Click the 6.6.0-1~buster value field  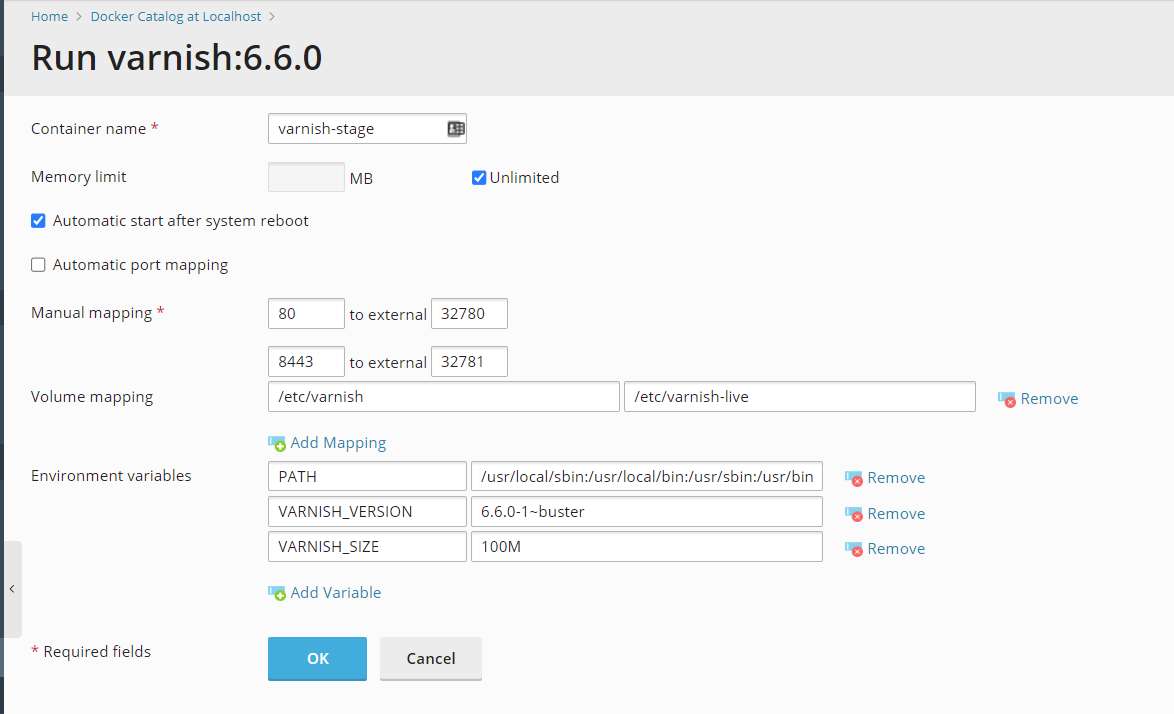647,511
